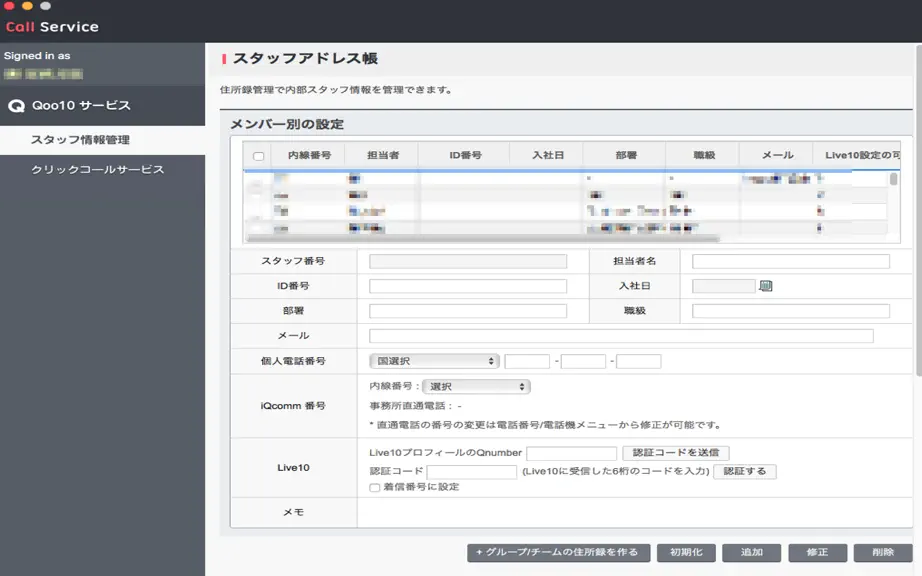Click + グループ/チームの住所録を作る button
Image resolution: width=922 pixels, height=576 pixels.
coord(559,552)
